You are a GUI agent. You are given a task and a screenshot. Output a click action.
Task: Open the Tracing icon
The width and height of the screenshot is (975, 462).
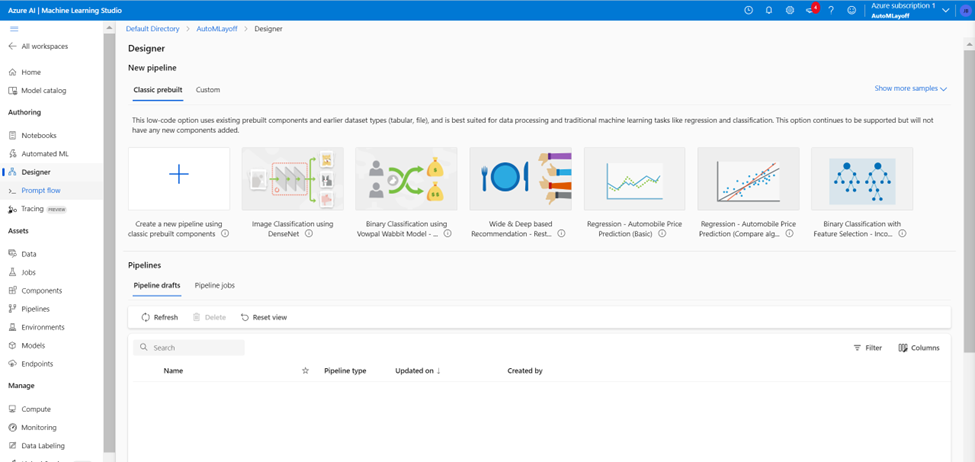click(12, 210)
